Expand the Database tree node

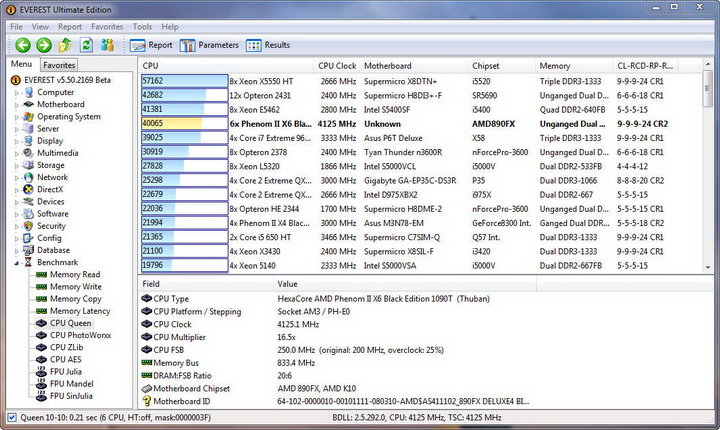point(17,251)
